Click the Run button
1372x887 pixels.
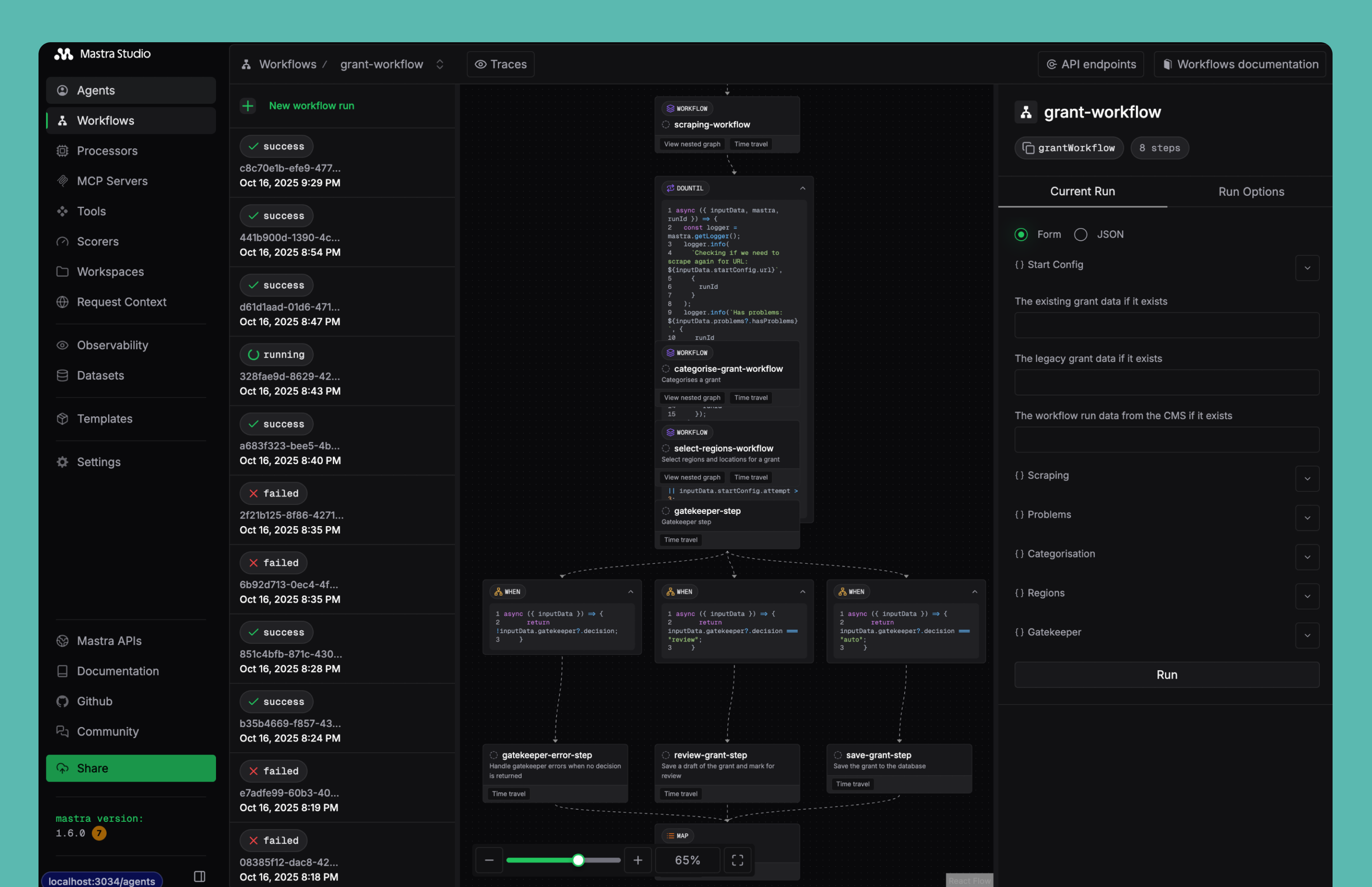click(x=1167, y=674)
